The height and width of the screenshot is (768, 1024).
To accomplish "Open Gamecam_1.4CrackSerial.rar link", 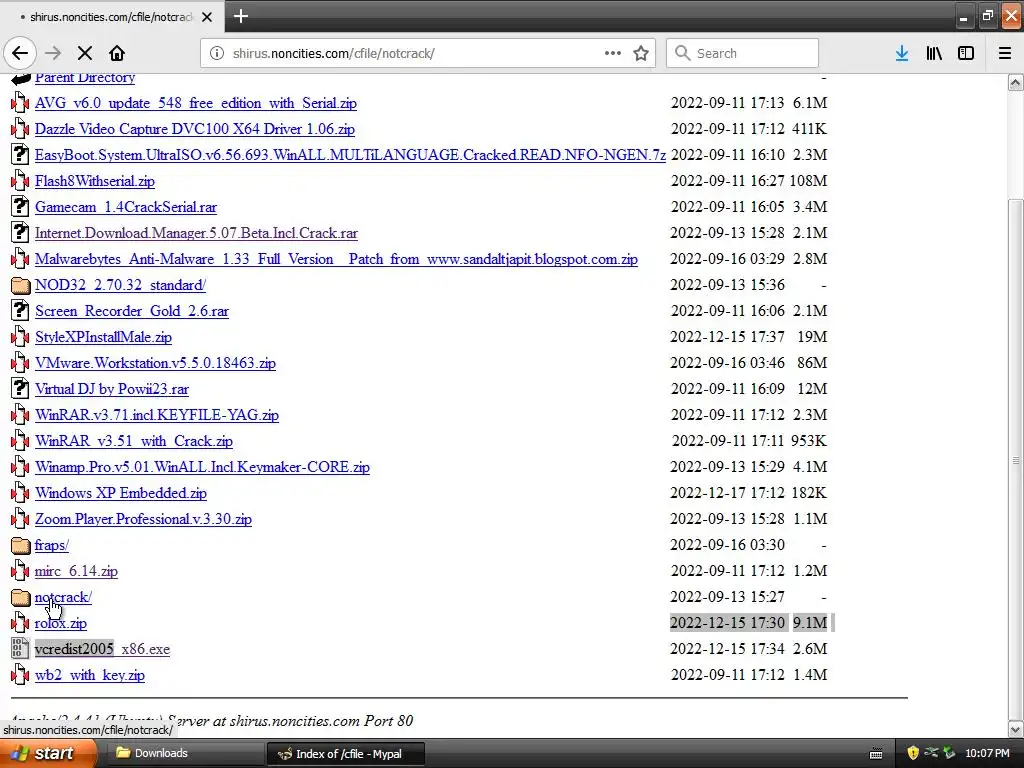I will tap(126, 207).
